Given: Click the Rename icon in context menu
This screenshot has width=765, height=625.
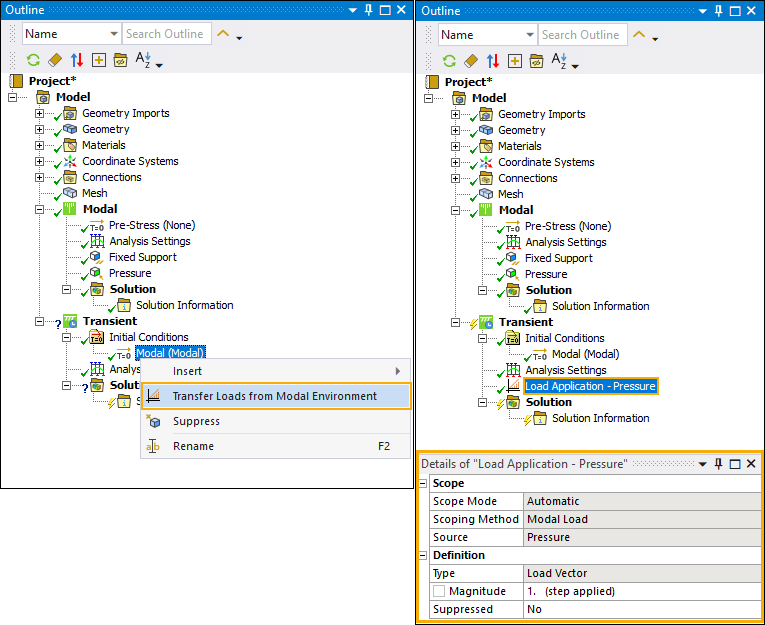Looking at the screenshot, I should (153, 446).
